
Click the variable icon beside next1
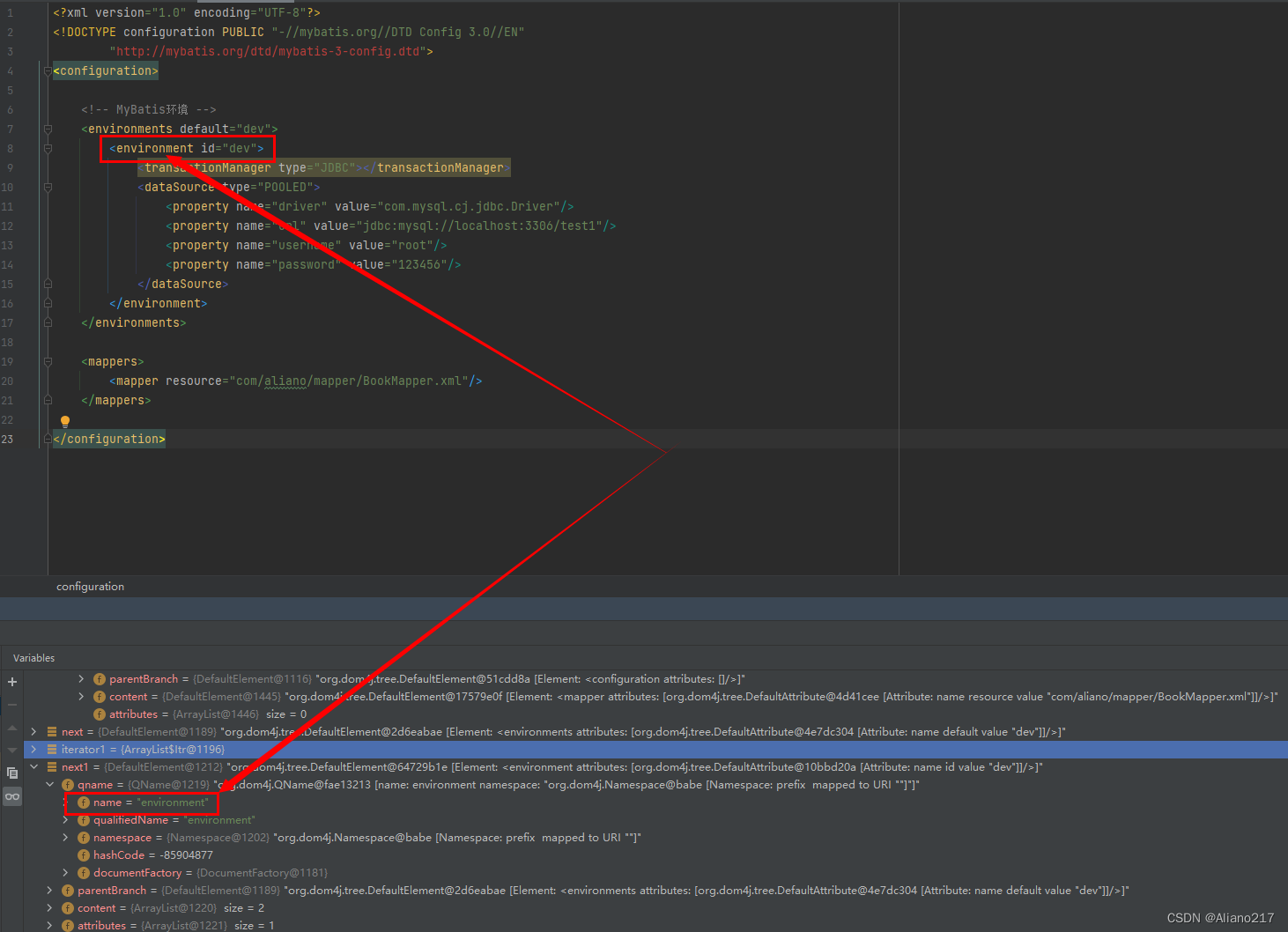click(52, 767)
